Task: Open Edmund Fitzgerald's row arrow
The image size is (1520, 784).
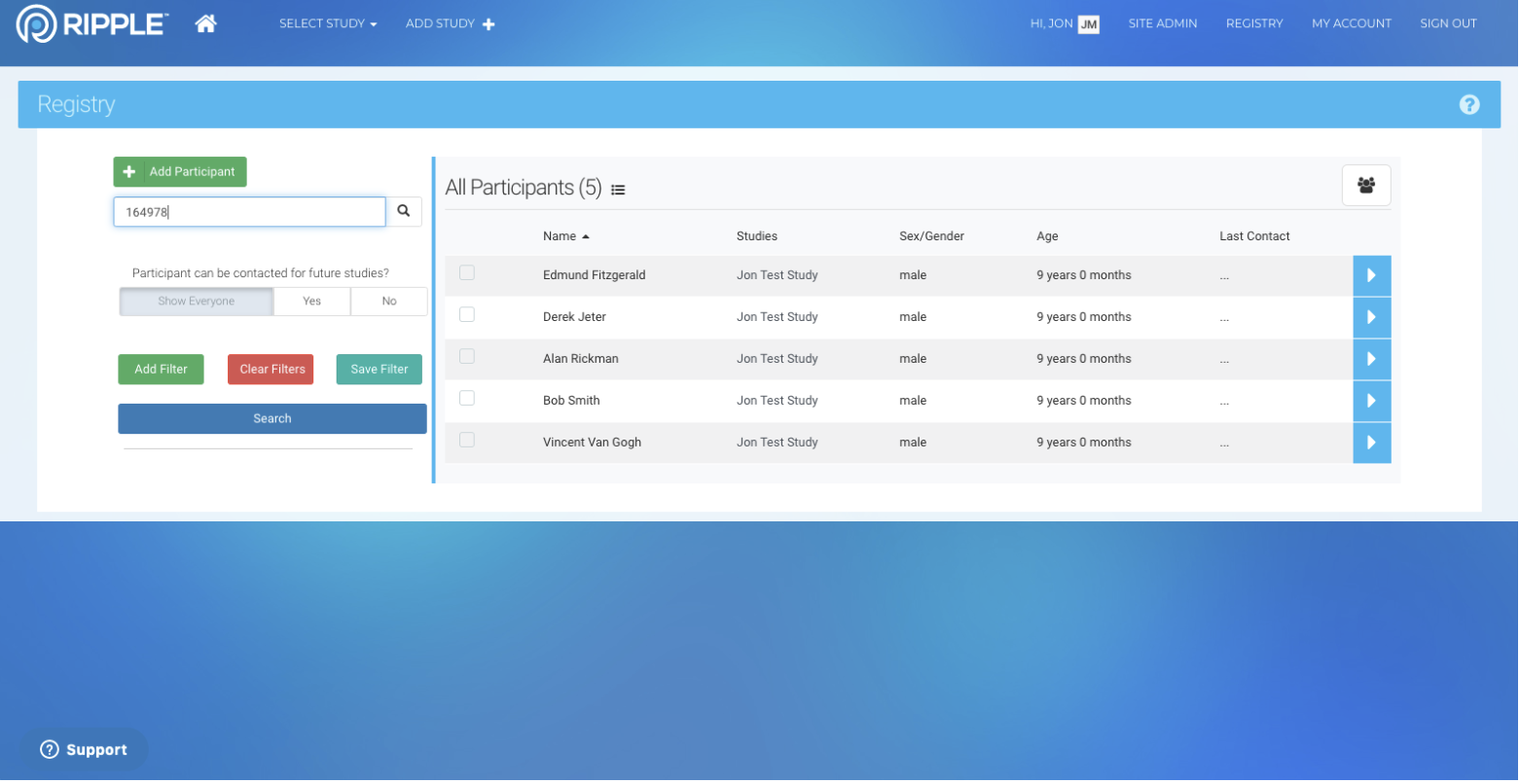Action: (1371, 275)
